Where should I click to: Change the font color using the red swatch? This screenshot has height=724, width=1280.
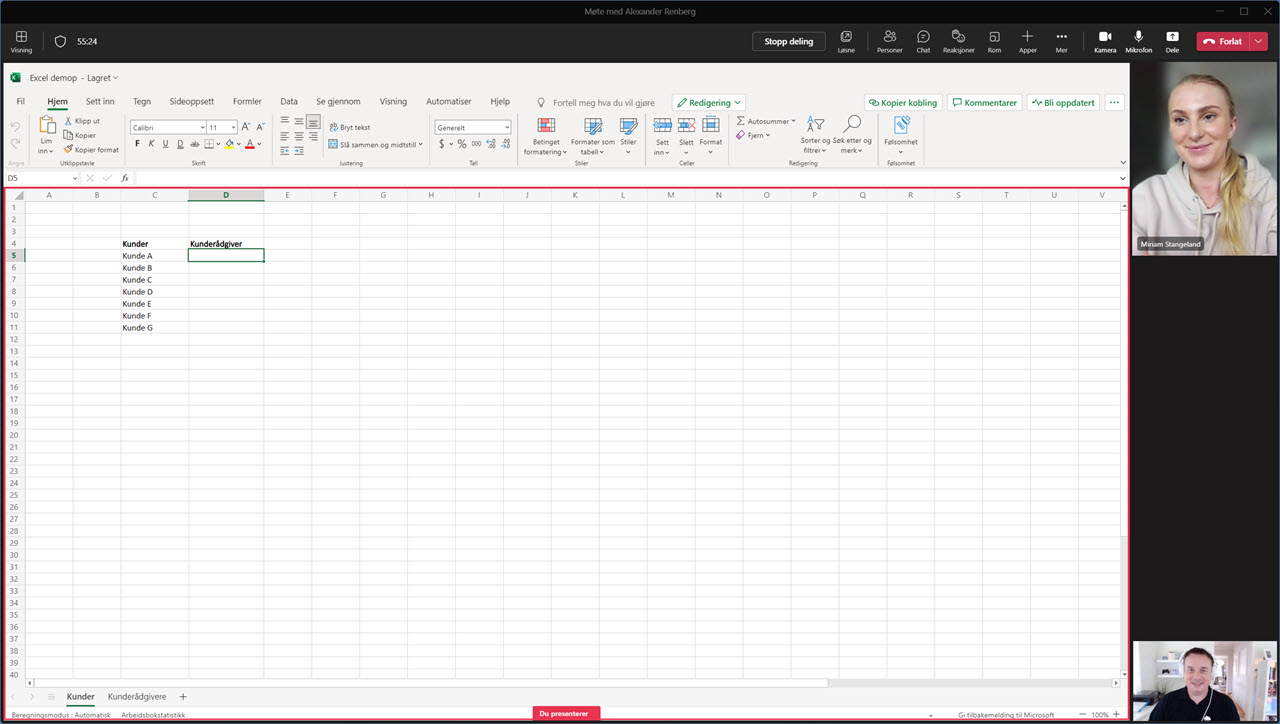point(250,143)
